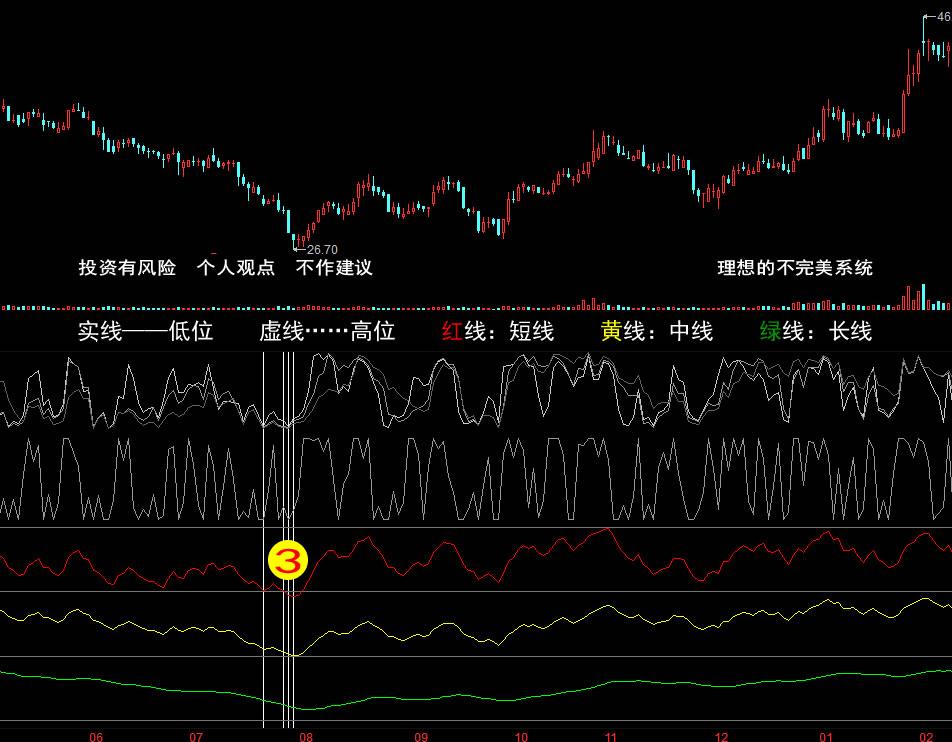
Task: Select the 10 month label on time axis
Action: 521,736
